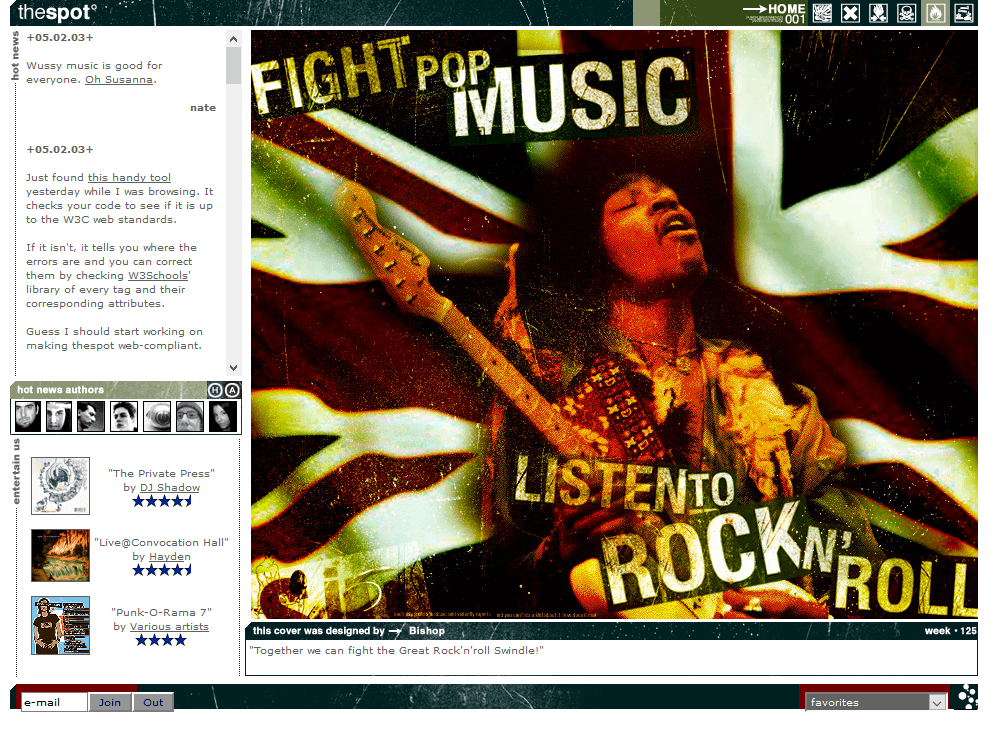Click the hot news scroll-up arrow
990x730 pixels.
234,39
